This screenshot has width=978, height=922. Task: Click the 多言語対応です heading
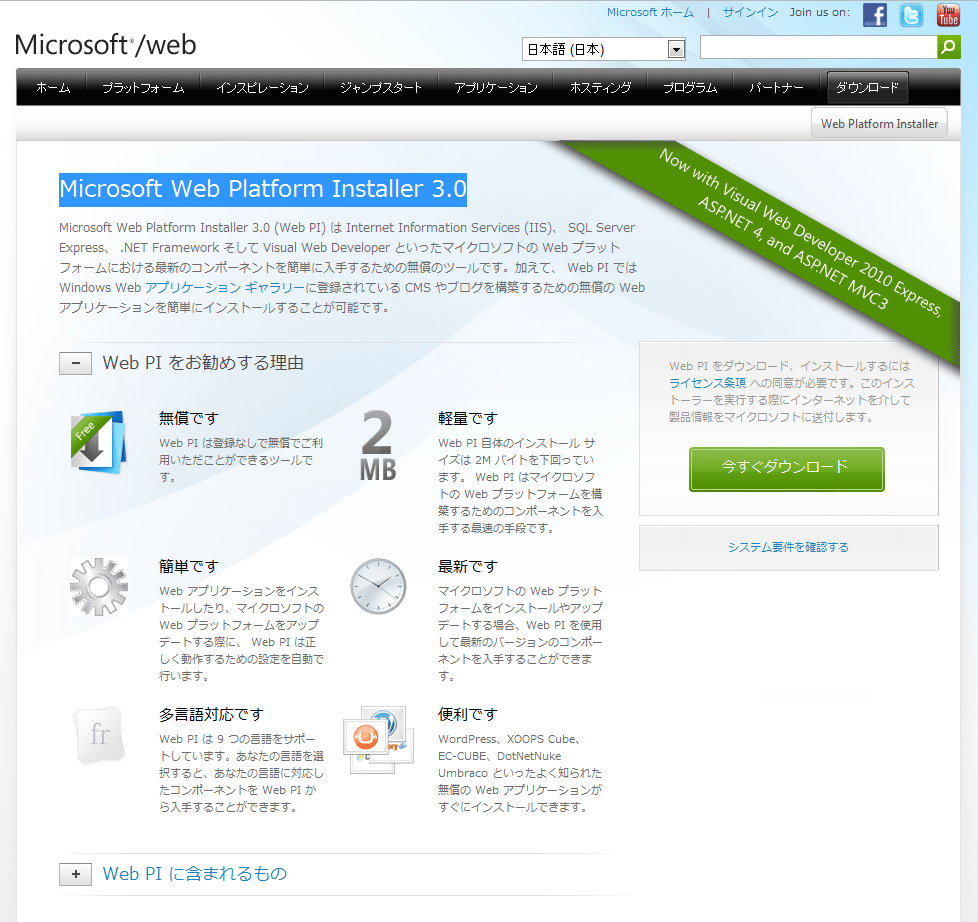coord(211,714)
